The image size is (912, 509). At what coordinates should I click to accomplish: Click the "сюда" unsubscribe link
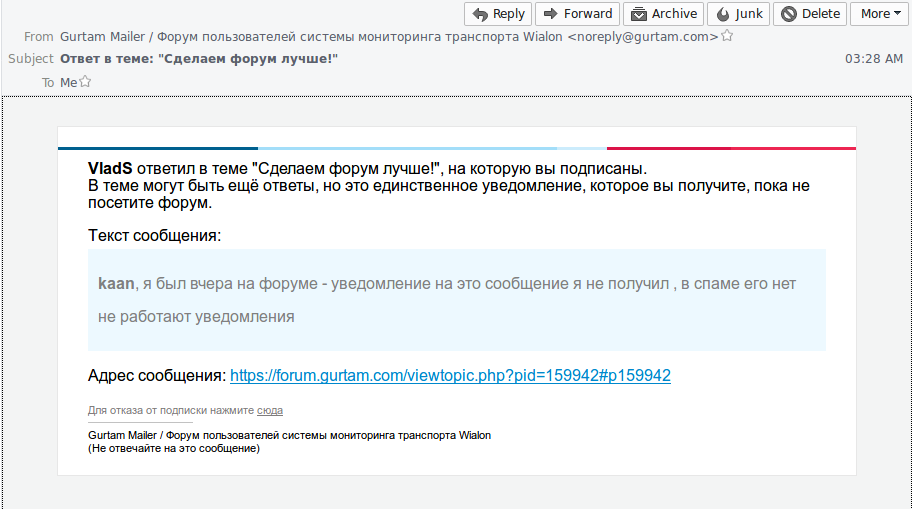click(x=269, y=411)
